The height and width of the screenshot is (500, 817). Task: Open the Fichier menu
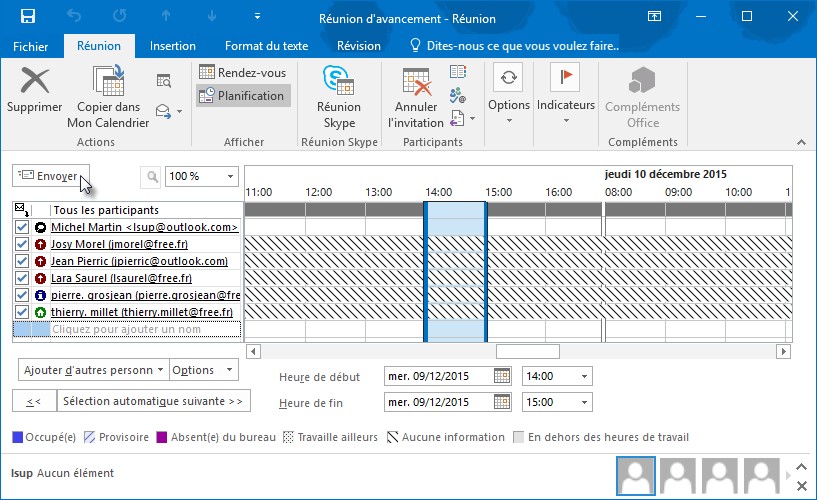30,46
